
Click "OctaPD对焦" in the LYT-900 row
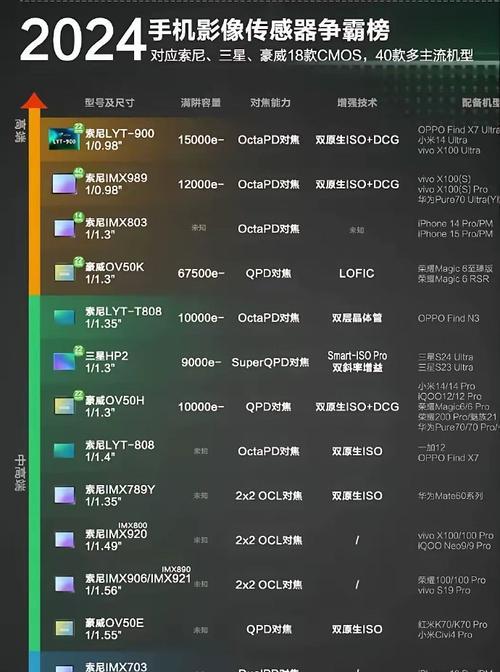269,140
